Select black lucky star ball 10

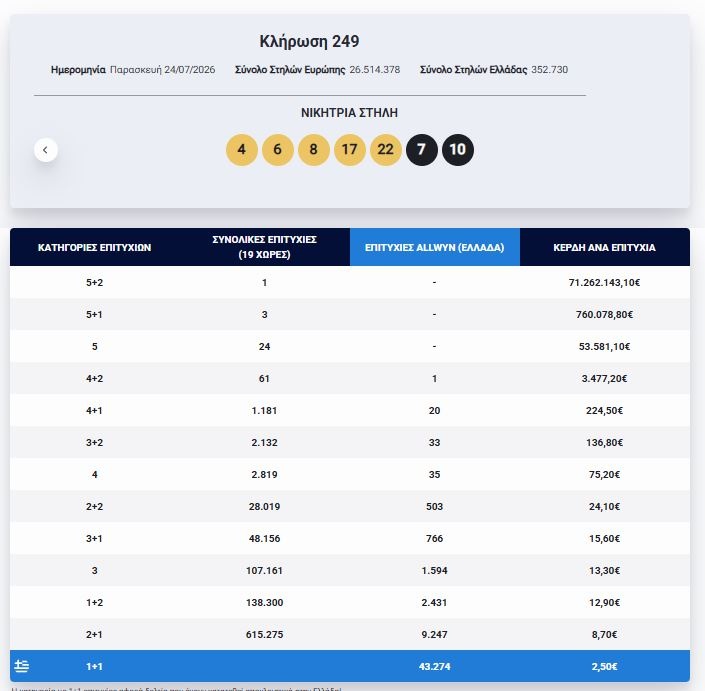(x=457, y=150)
